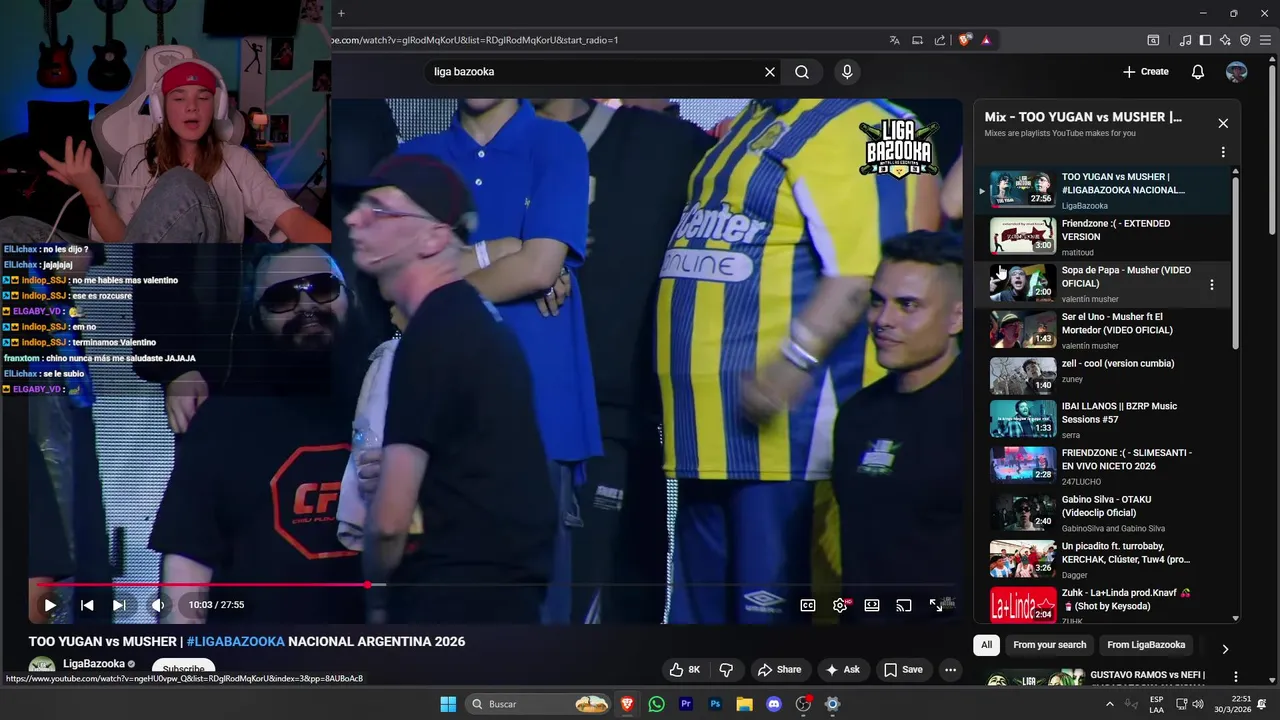Open the music note toolbar icon
Image resolution: width=1280 pixels, height=720 pixels.
(1186, 40)
